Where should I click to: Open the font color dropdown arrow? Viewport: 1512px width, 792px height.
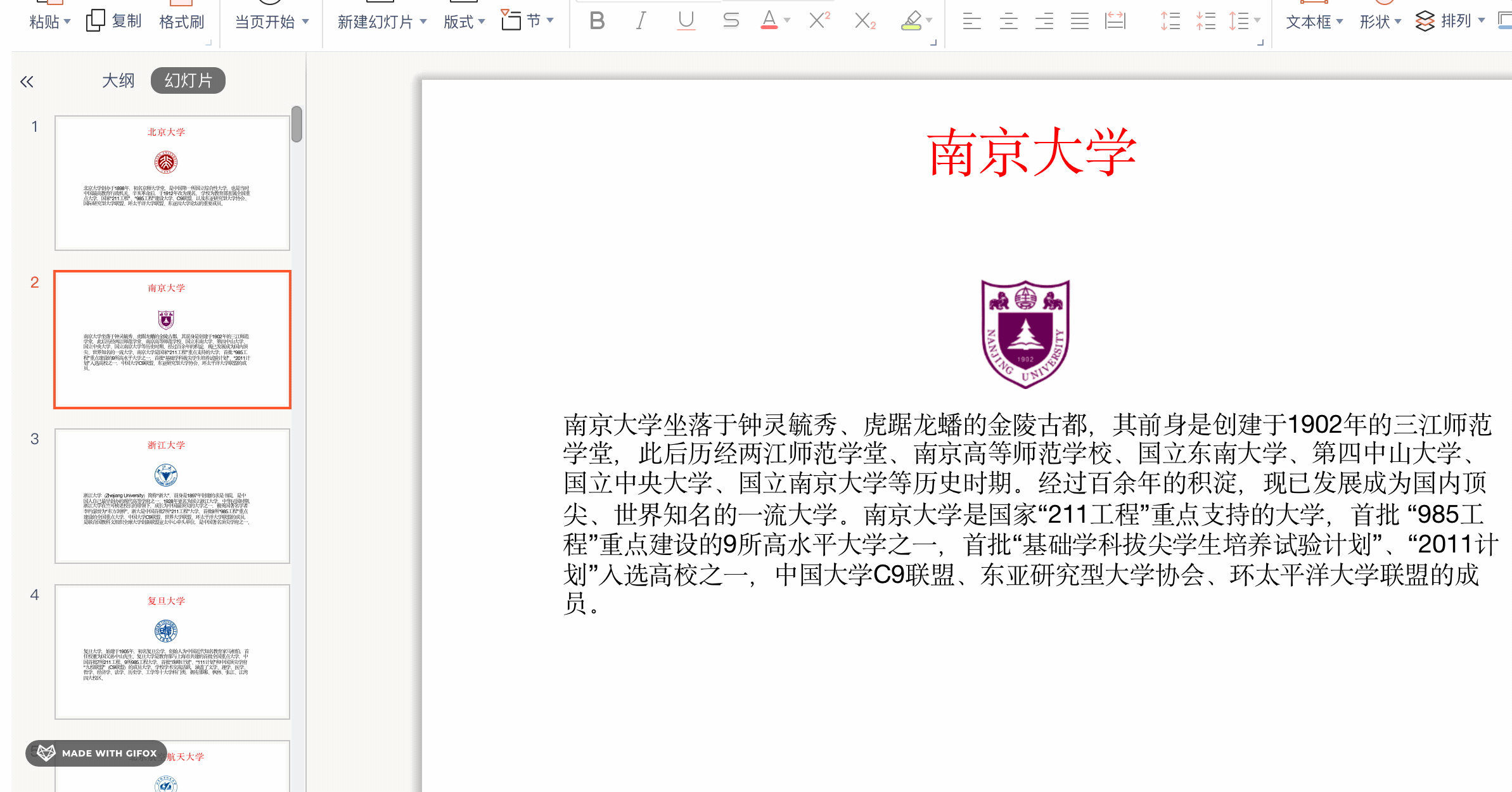[x=787, y=21]
